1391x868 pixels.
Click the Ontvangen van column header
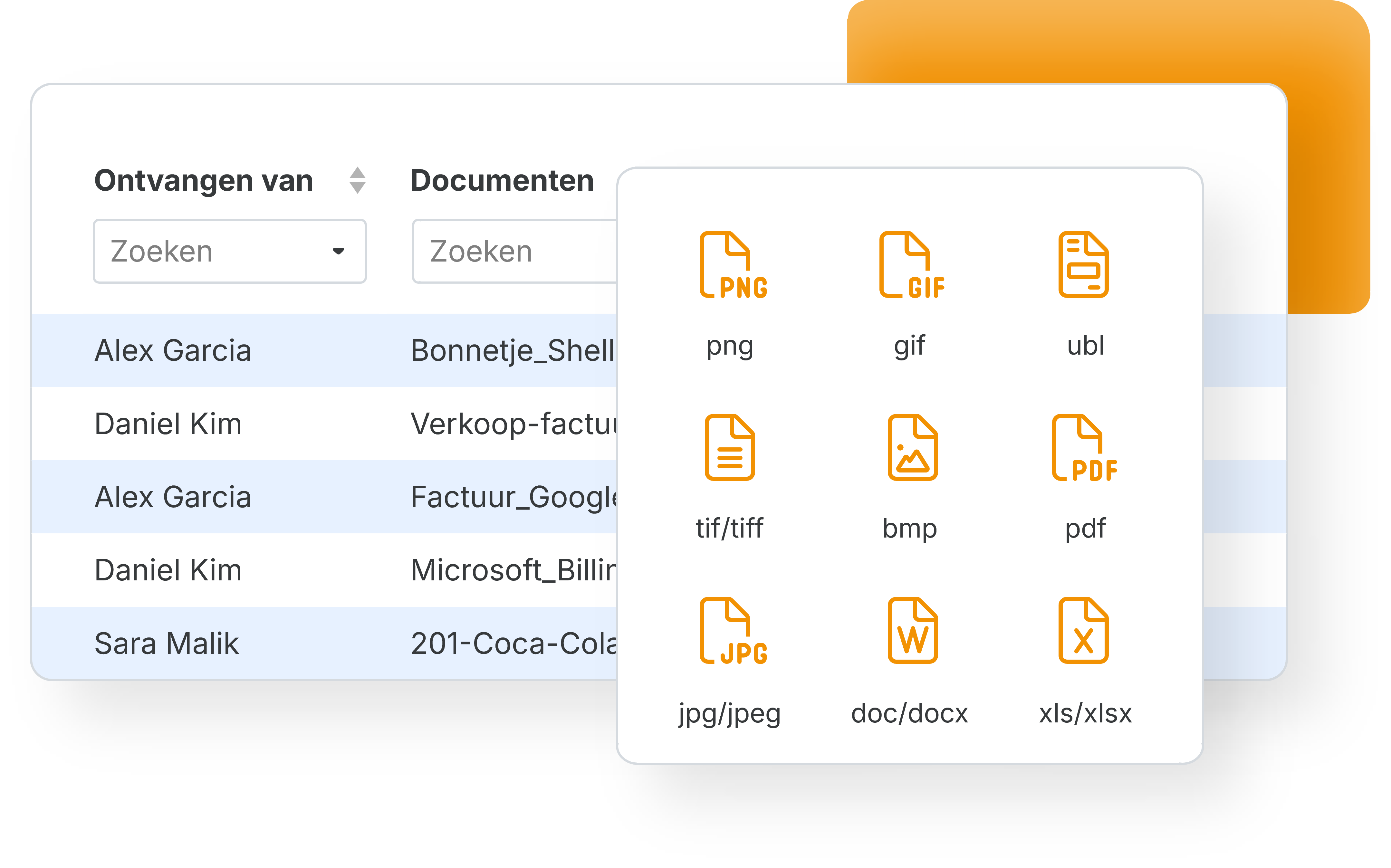click(204, 181)
